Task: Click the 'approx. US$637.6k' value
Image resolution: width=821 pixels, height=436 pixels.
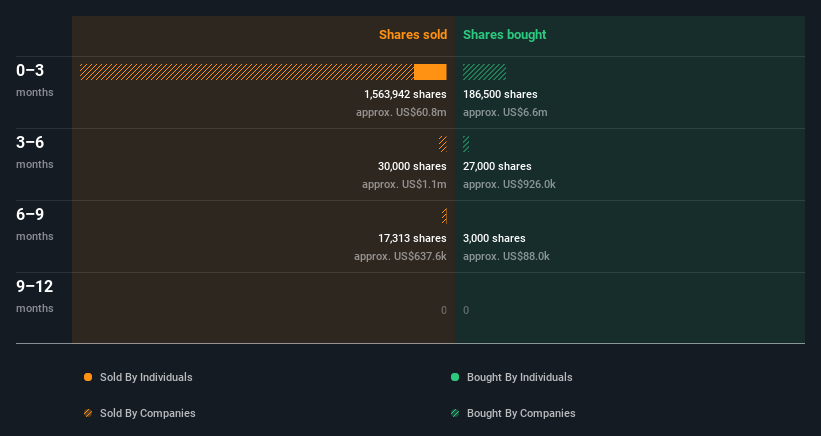Action: 400,256
